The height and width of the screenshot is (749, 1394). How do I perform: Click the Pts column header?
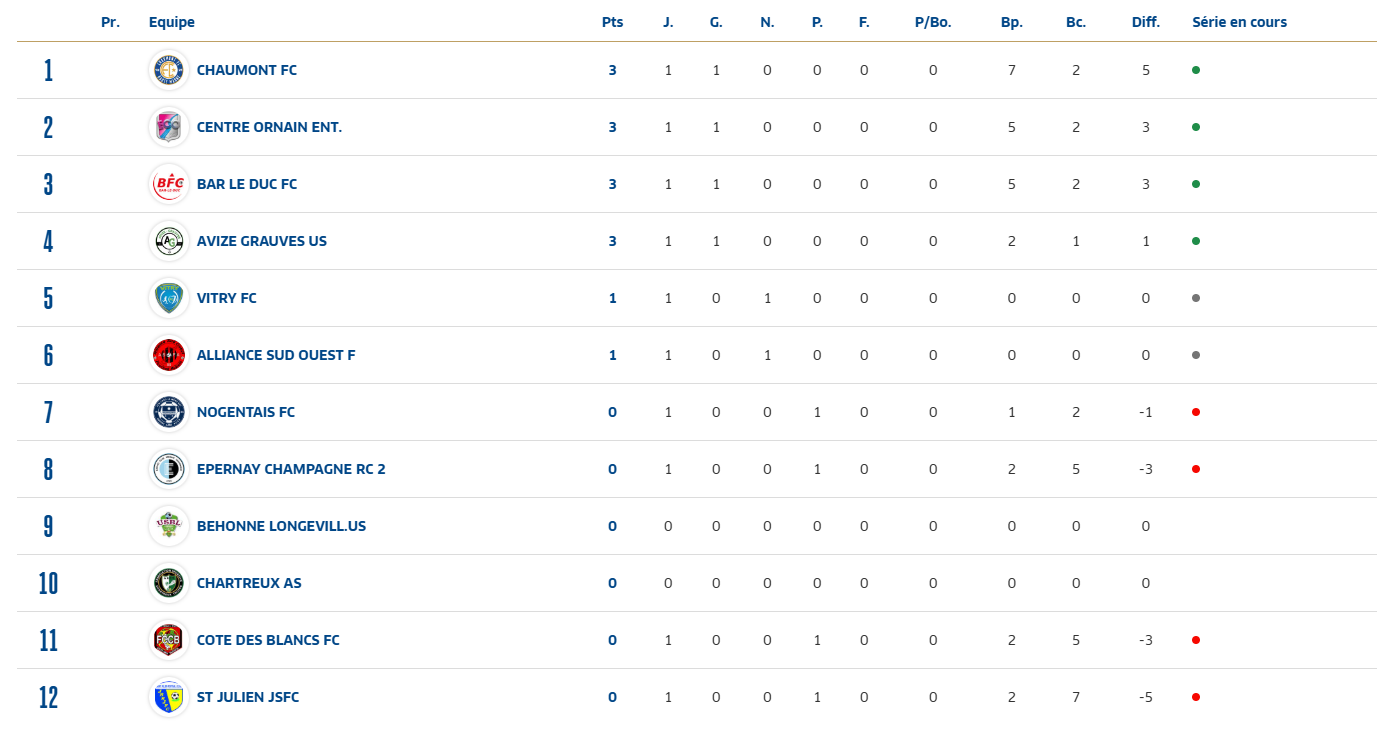click(612, 22)
